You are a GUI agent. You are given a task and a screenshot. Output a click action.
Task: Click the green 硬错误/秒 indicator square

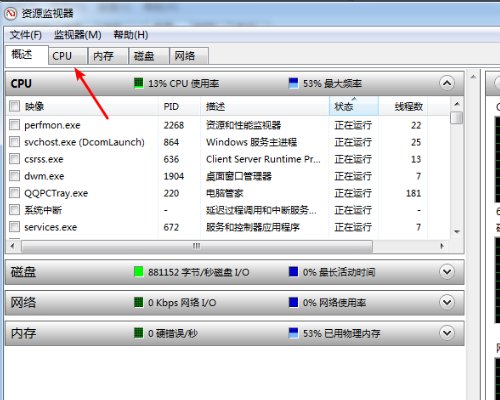[x=138, y=333]
